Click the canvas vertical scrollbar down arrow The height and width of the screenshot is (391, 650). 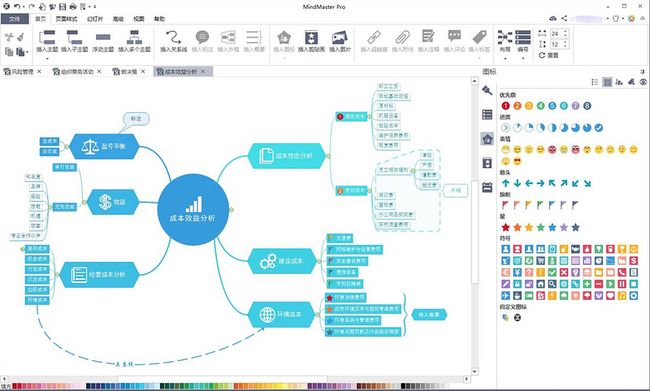pyautogui.click(x=475, y=372)
